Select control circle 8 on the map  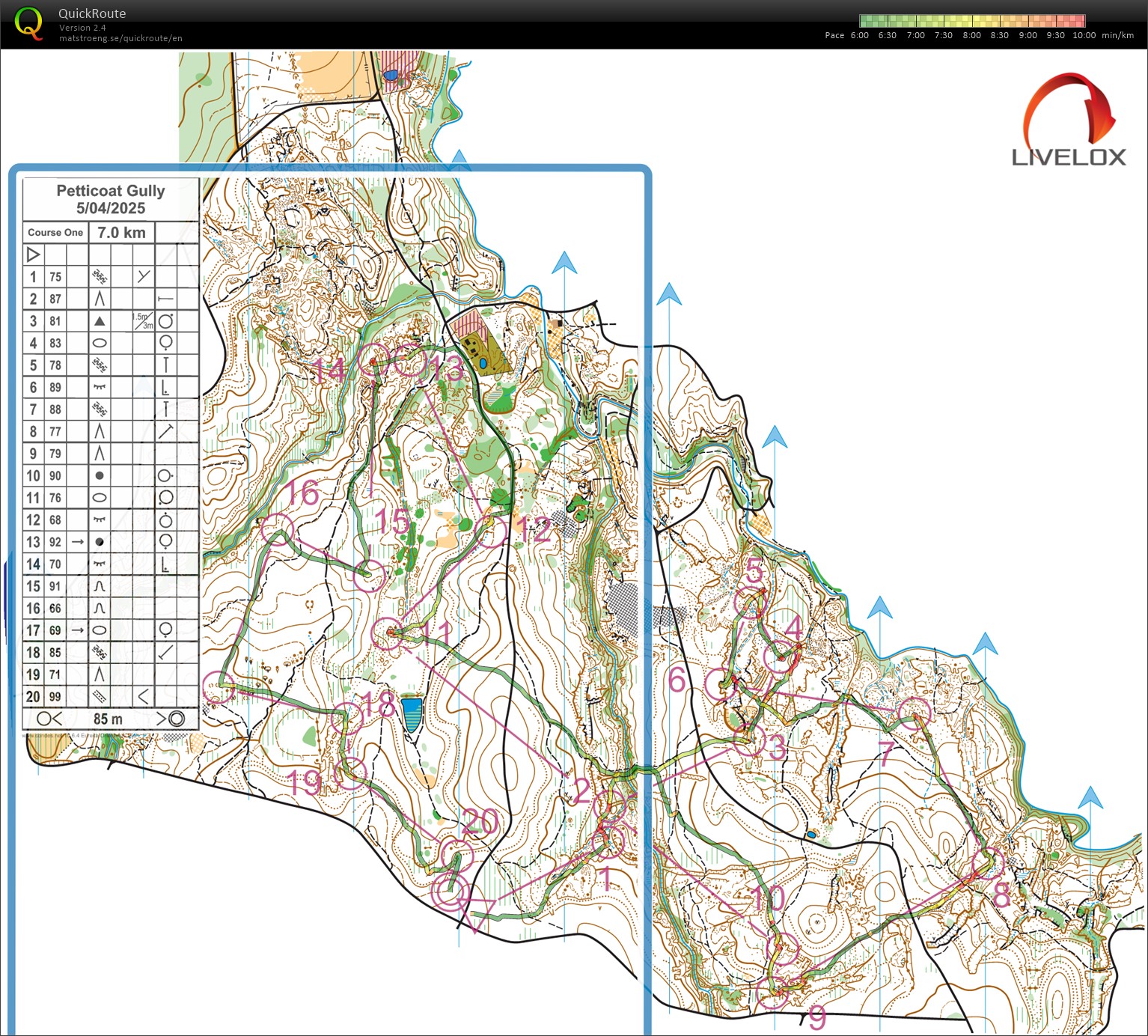coord(987,864)
